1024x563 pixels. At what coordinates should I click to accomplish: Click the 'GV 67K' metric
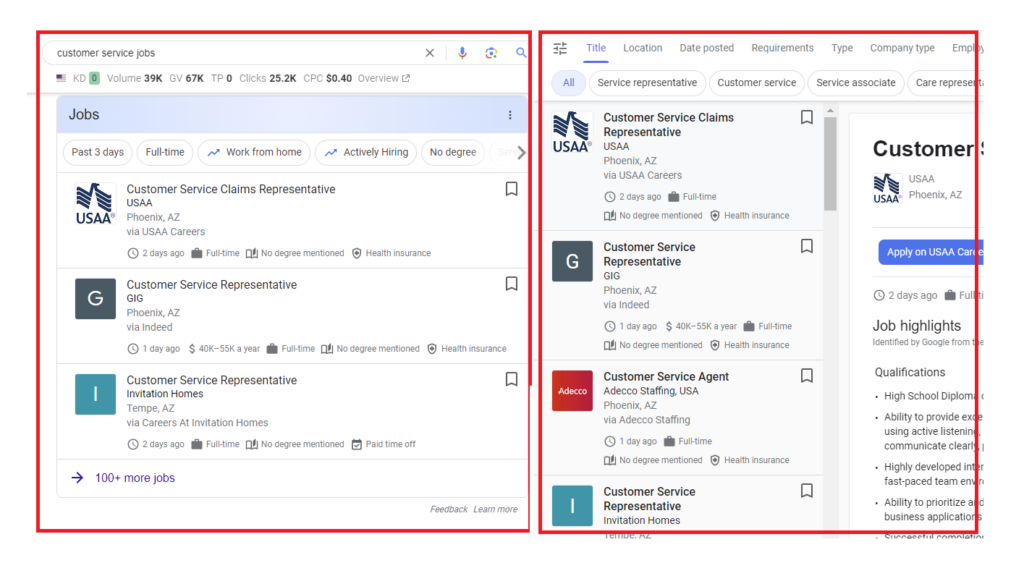point(186,78)
